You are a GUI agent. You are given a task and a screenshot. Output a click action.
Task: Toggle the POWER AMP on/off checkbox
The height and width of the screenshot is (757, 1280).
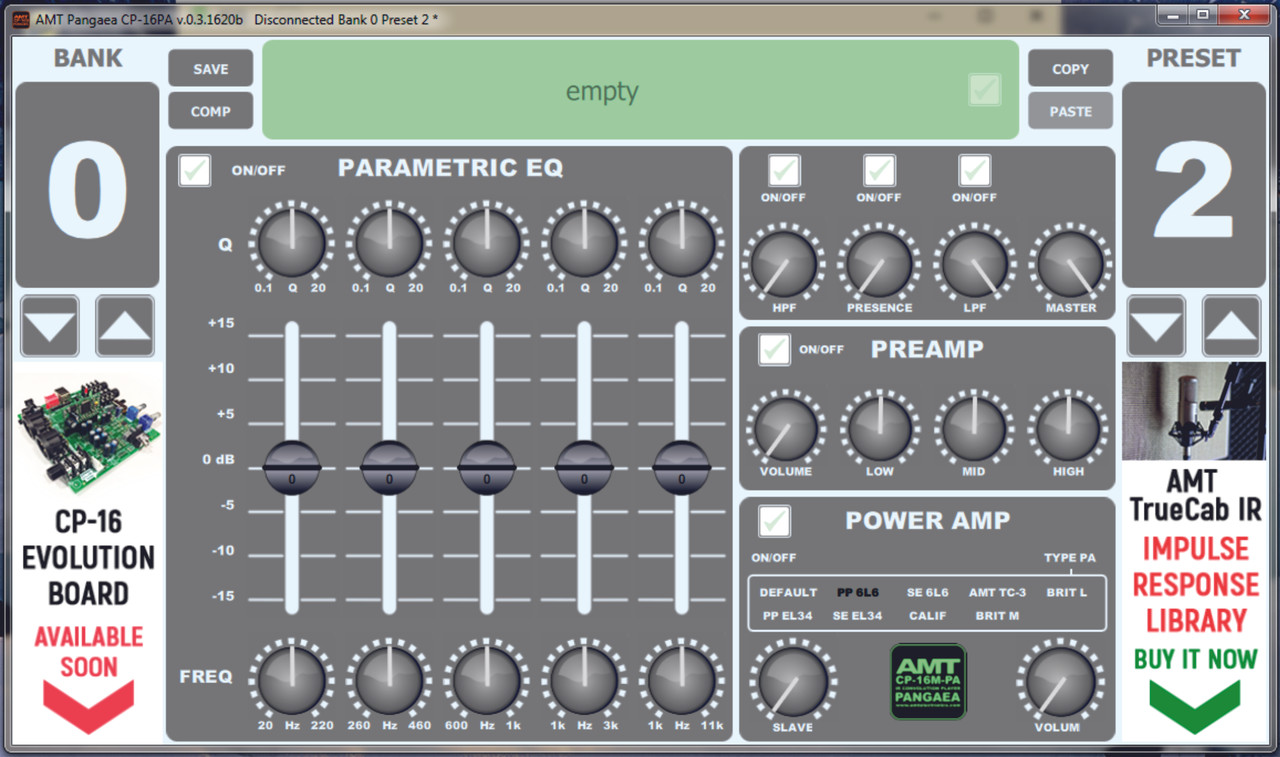[773, 521]
